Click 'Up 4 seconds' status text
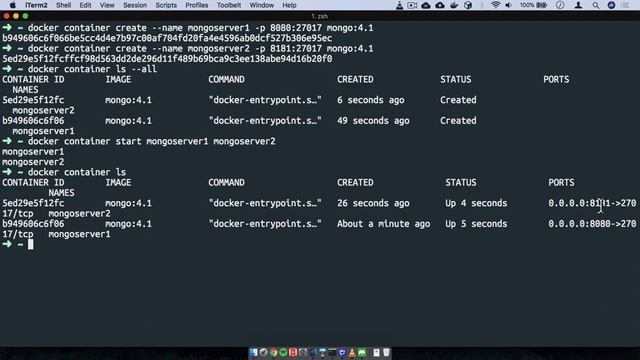This screenshot has height=360, width=640. [476, 203]
